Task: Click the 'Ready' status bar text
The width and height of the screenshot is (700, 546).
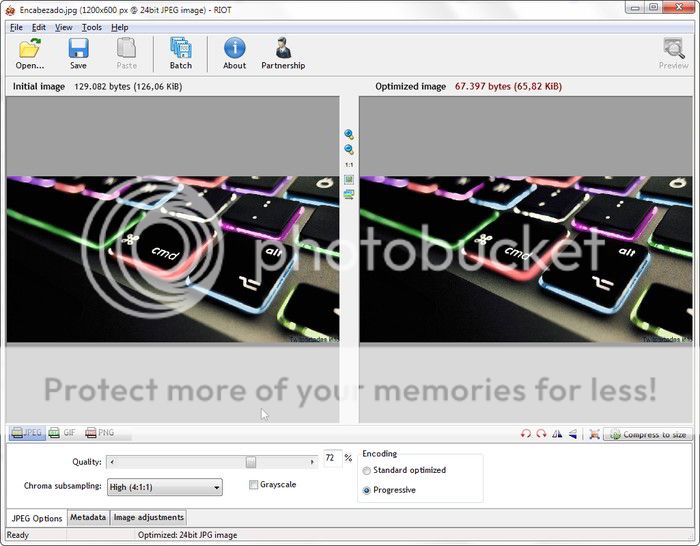Action: (17, 535)
